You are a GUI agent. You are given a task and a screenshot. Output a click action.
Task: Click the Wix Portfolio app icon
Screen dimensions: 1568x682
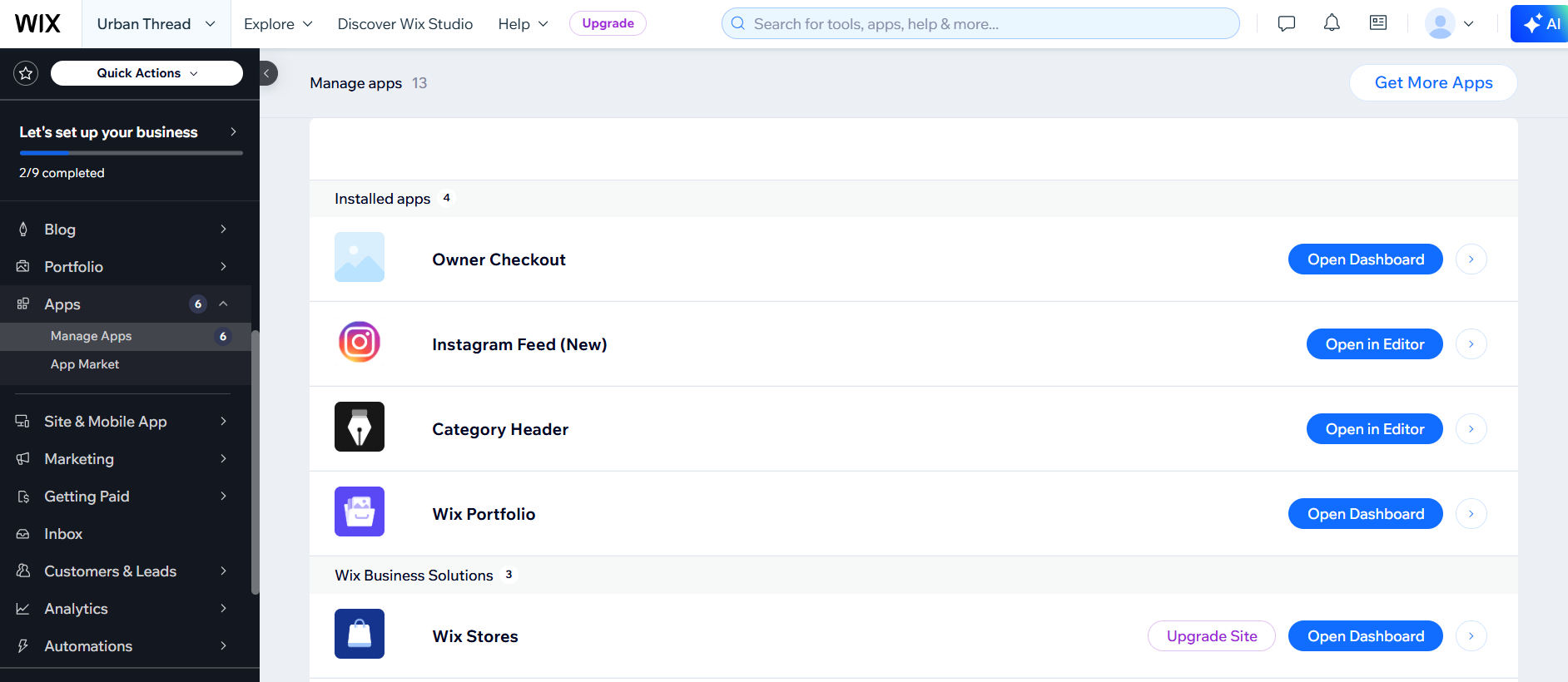pos(360,511)
